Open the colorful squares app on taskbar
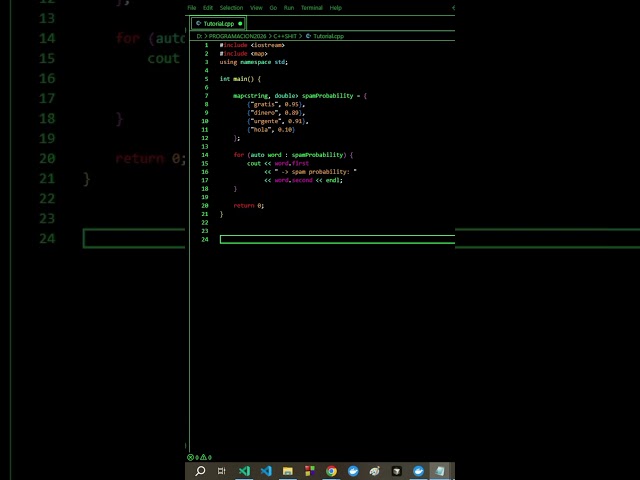The width and height of the screenshot is (640, 480). tap(310, 471)
